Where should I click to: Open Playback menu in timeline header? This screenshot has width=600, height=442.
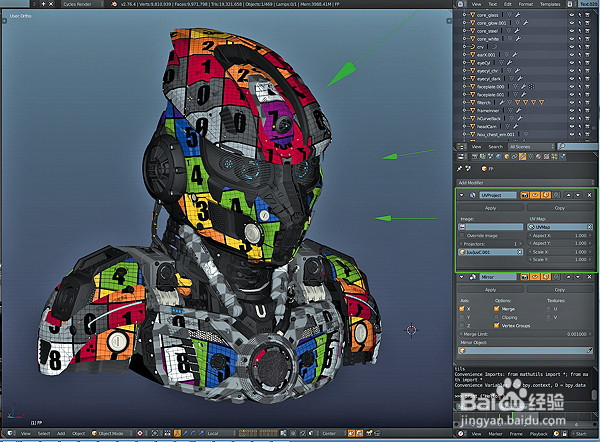(x=538, y=434)
